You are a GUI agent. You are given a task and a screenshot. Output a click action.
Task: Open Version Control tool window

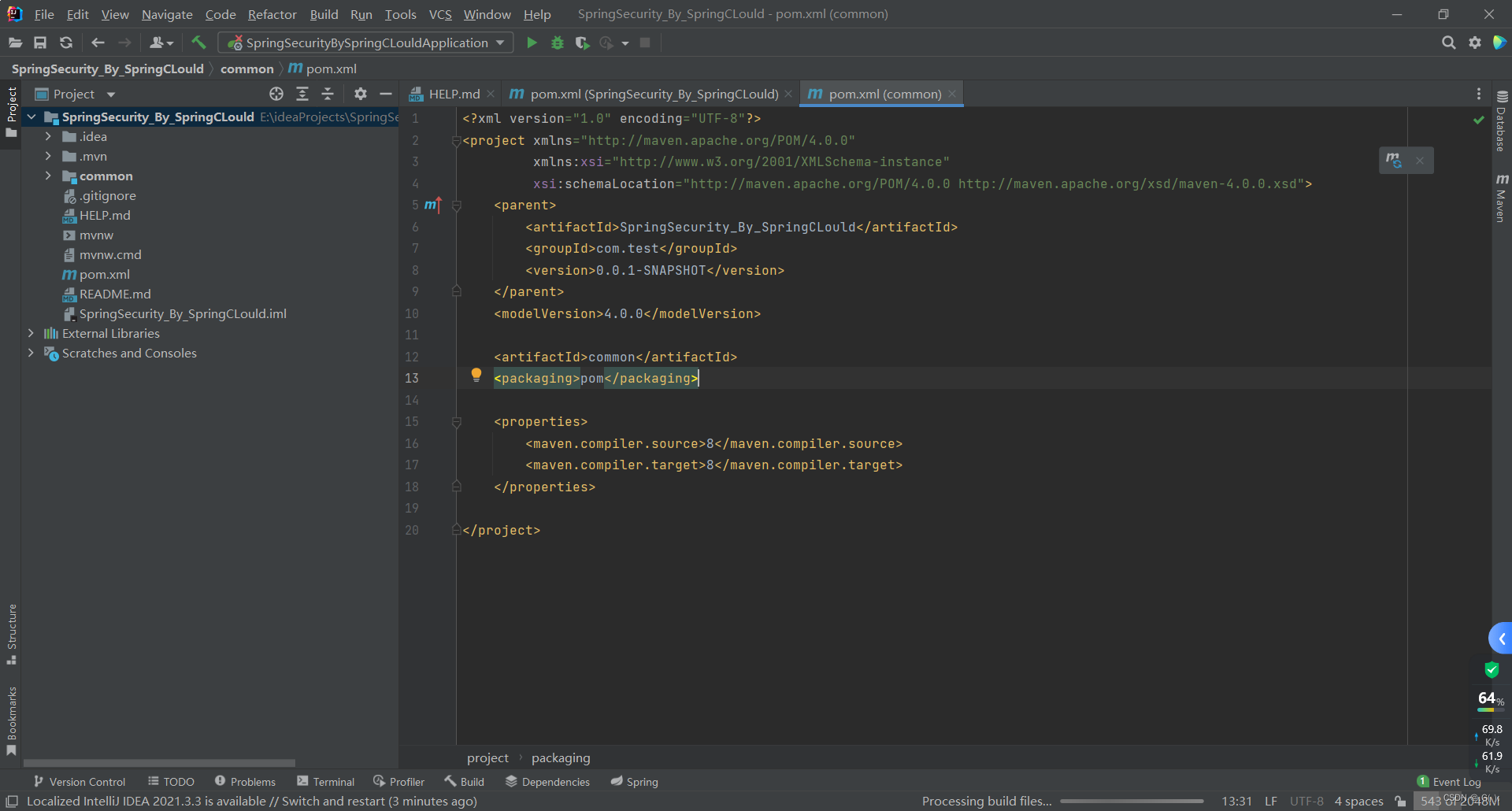(80, 781)
